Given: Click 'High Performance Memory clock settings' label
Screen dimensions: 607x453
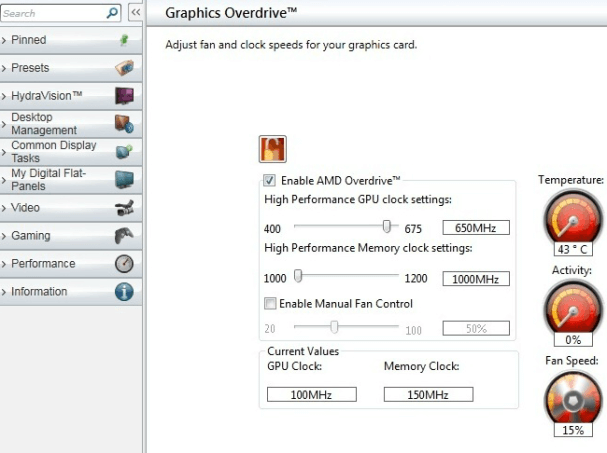Looking at the screenshot, I should [x=368, y=248].
